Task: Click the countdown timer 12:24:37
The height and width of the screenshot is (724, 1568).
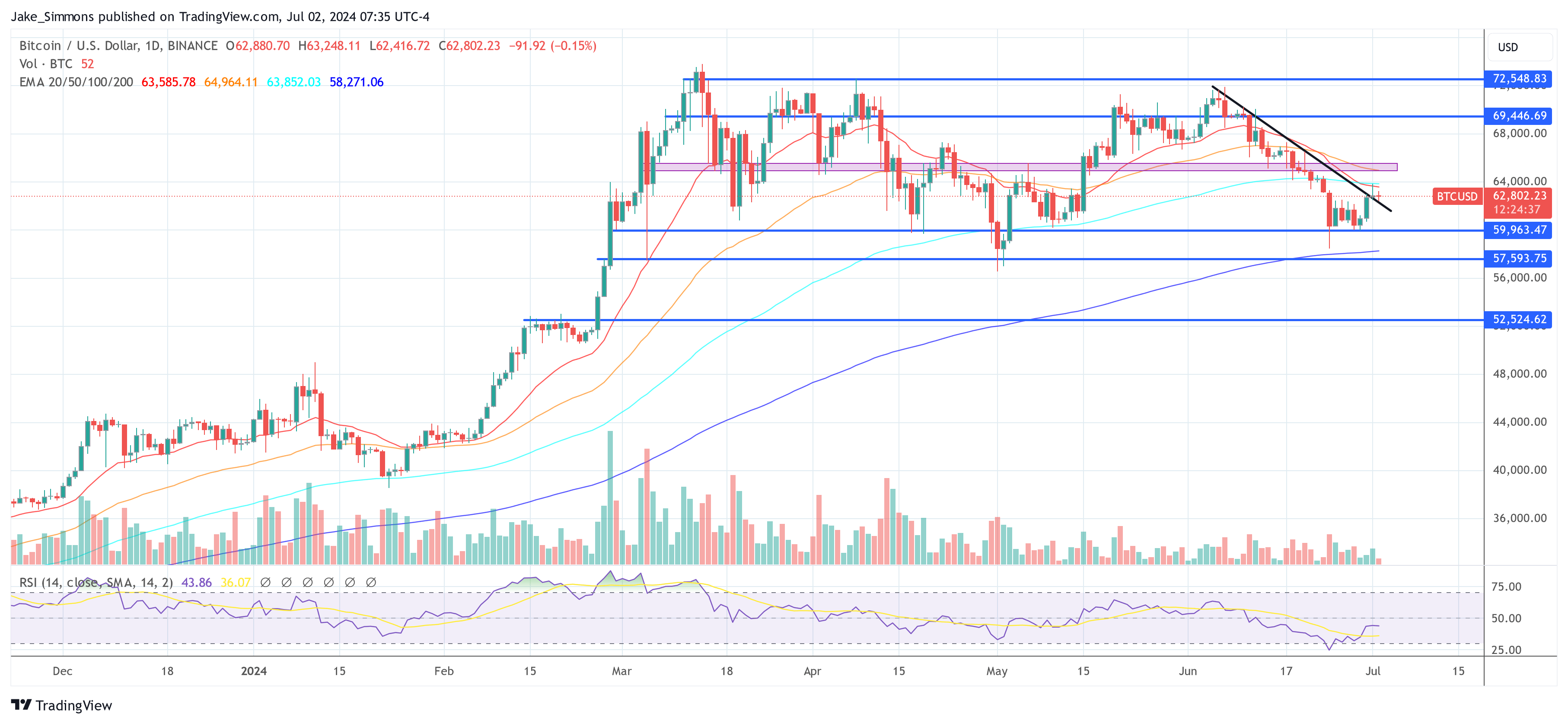Action: [1516, 210]
